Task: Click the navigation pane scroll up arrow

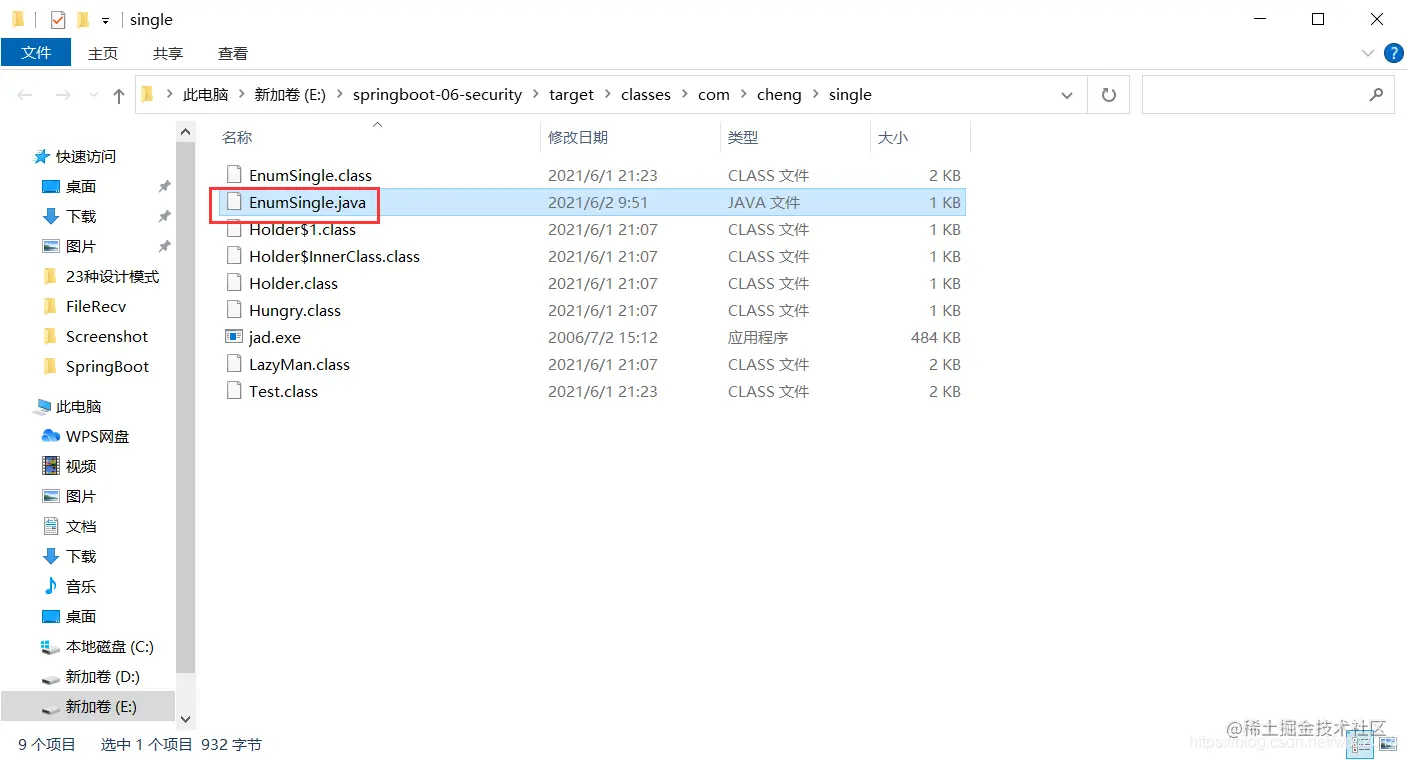Action: [185, 132]
